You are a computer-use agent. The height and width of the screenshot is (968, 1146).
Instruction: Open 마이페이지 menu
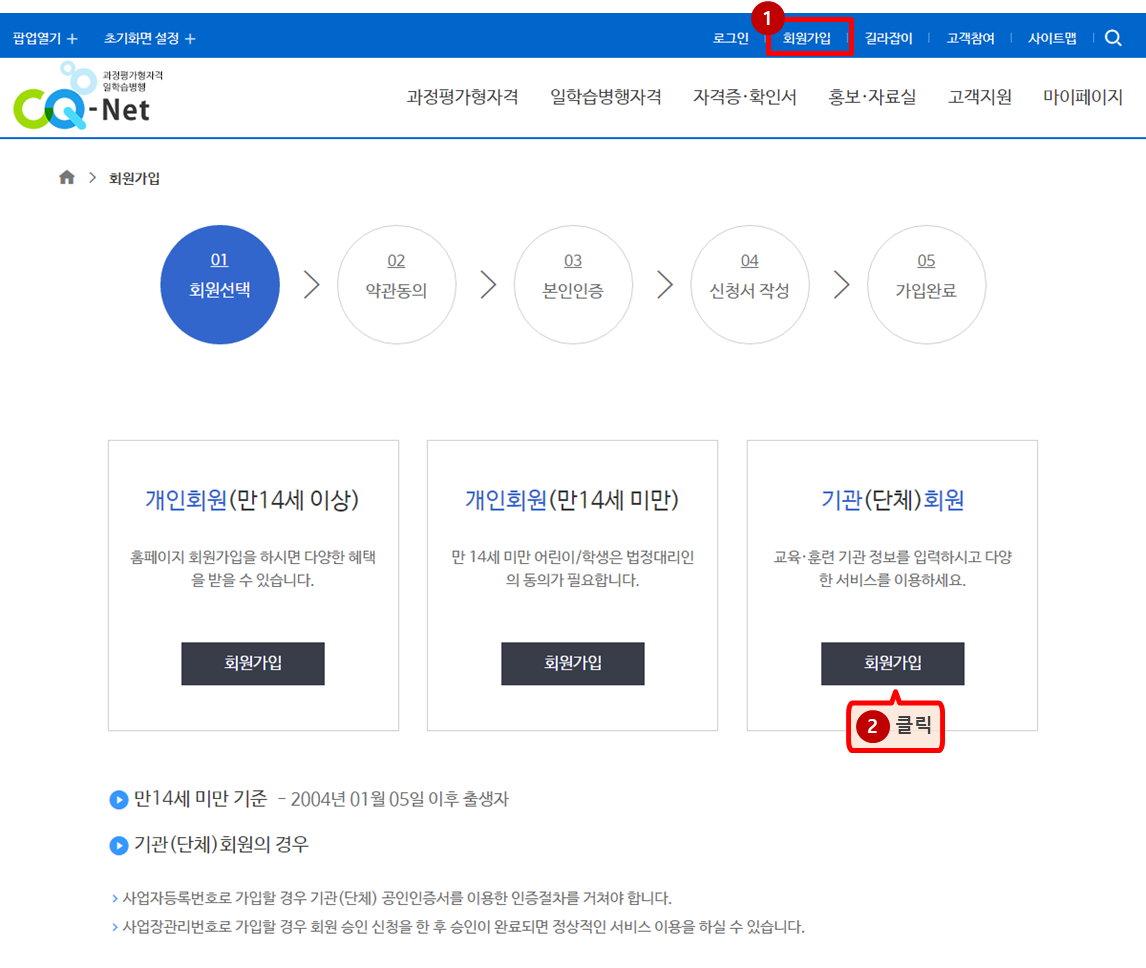(1082, 97)
